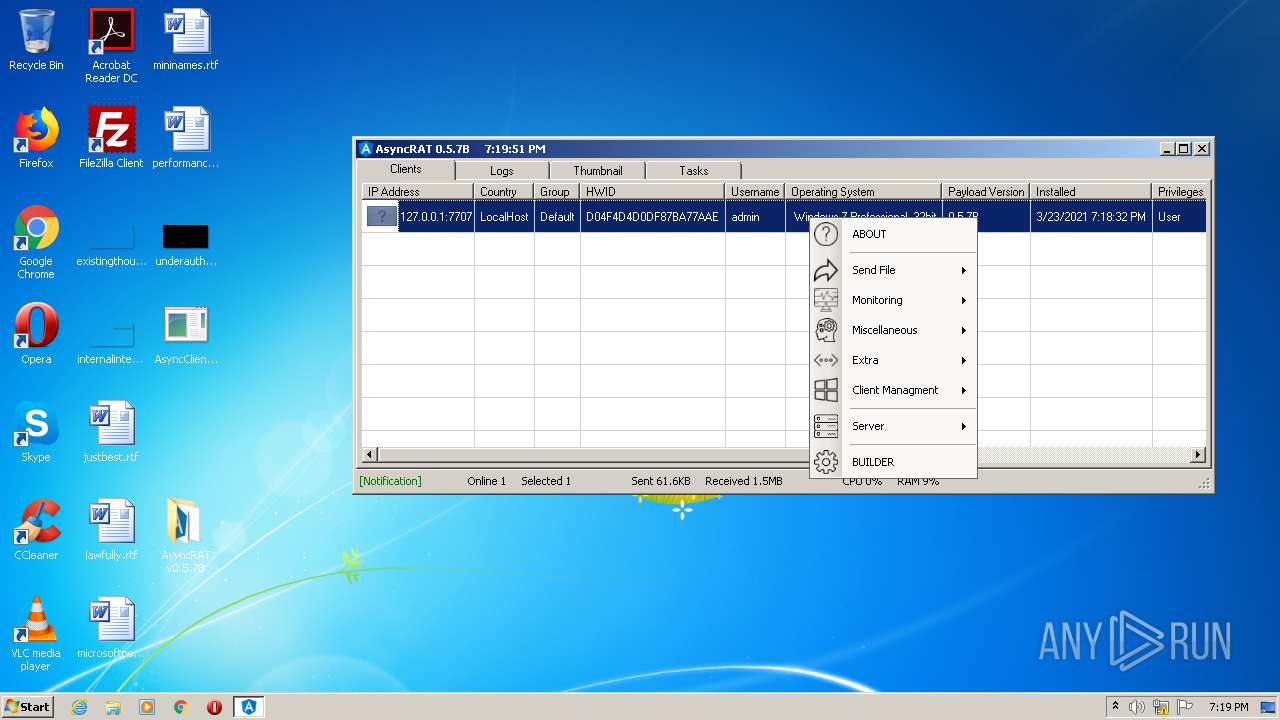Select the FileZilla Client desktop shortcut
Screen dimensions: 1280x720
tap(111, 139)
